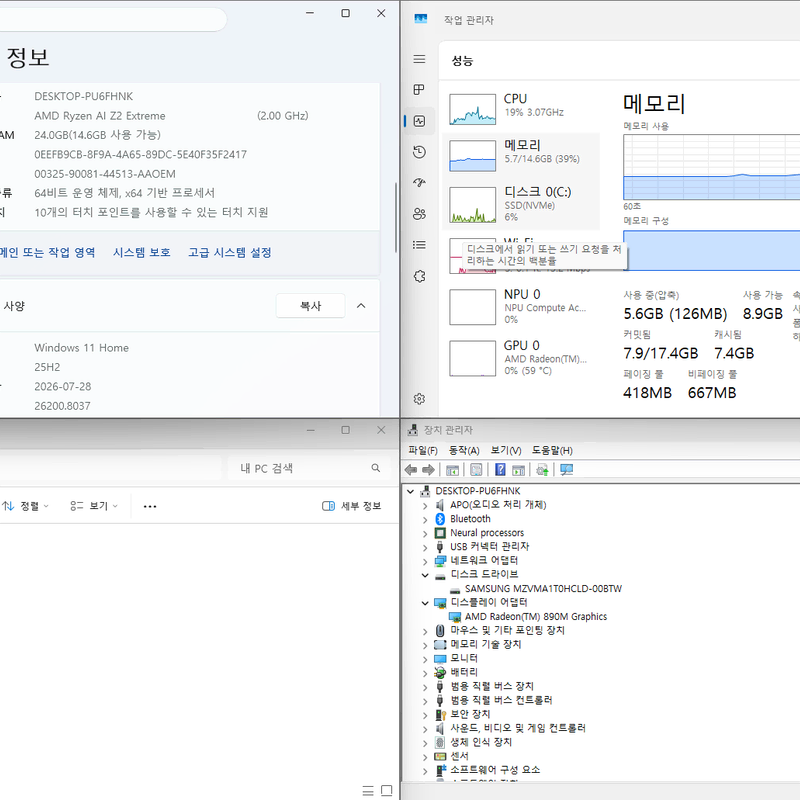Screen dimensions: 800x800
Task: Select 보안 장치 tree row
Action: (470, 714)
